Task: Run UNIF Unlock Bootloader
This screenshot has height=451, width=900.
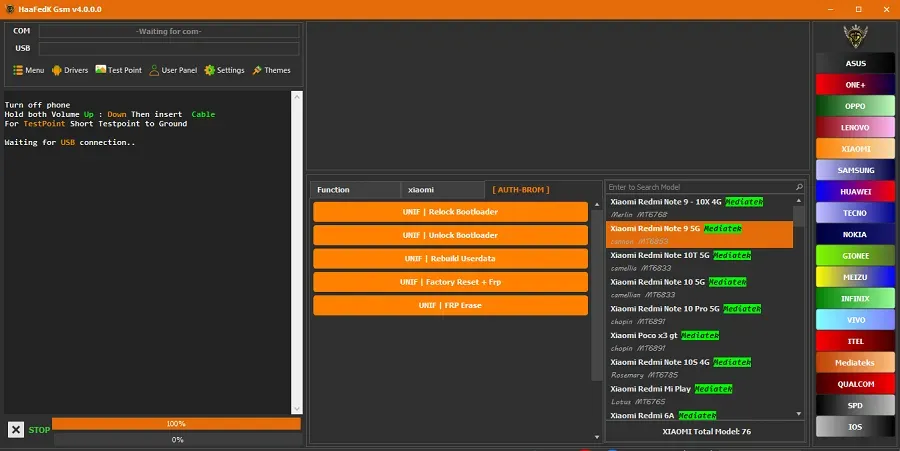Action: 451,235
